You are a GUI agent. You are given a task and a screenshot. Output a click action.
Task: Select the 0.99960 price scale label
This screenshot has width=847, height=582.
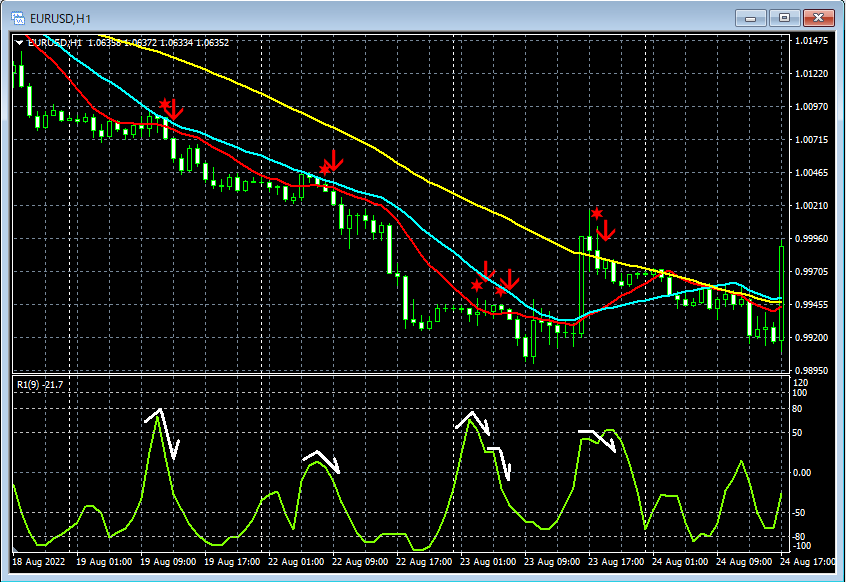tap(811, 238)
